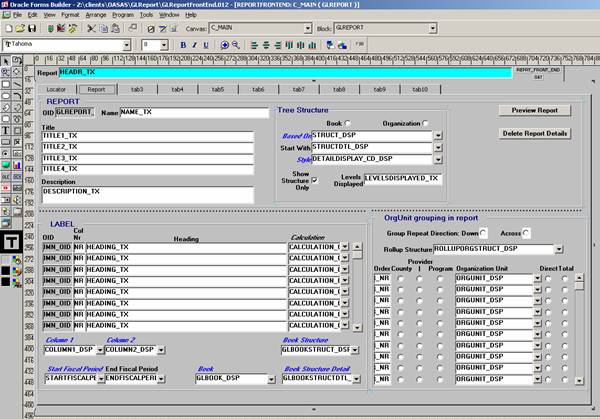Select the Checkbox tool in palette
Screen dimensions: 600x419
click(x=17, y=142)
